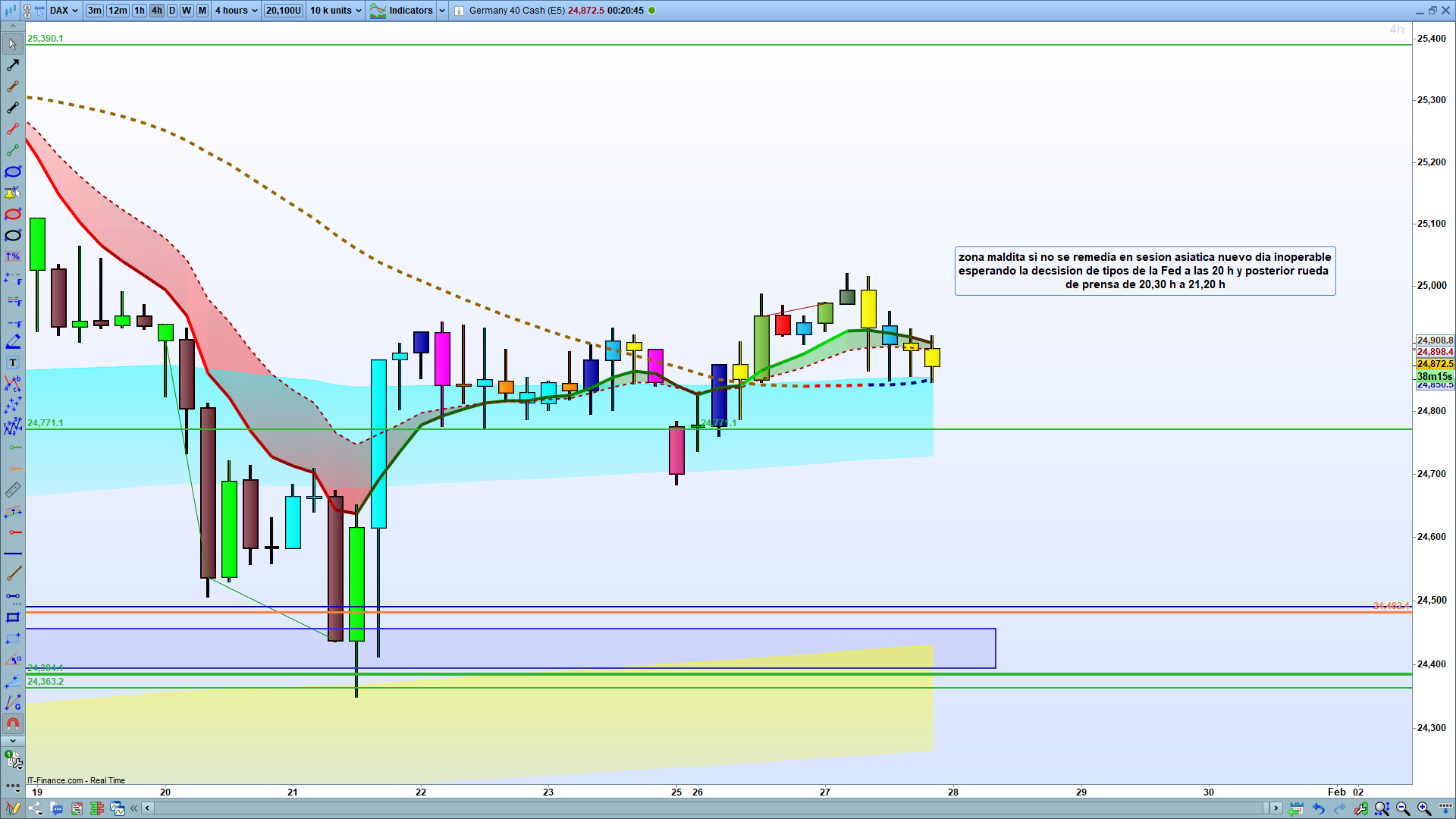1456x819 pixels.
Task: Switch to the 1h timeframe
Action: click(x=140, y=11)
